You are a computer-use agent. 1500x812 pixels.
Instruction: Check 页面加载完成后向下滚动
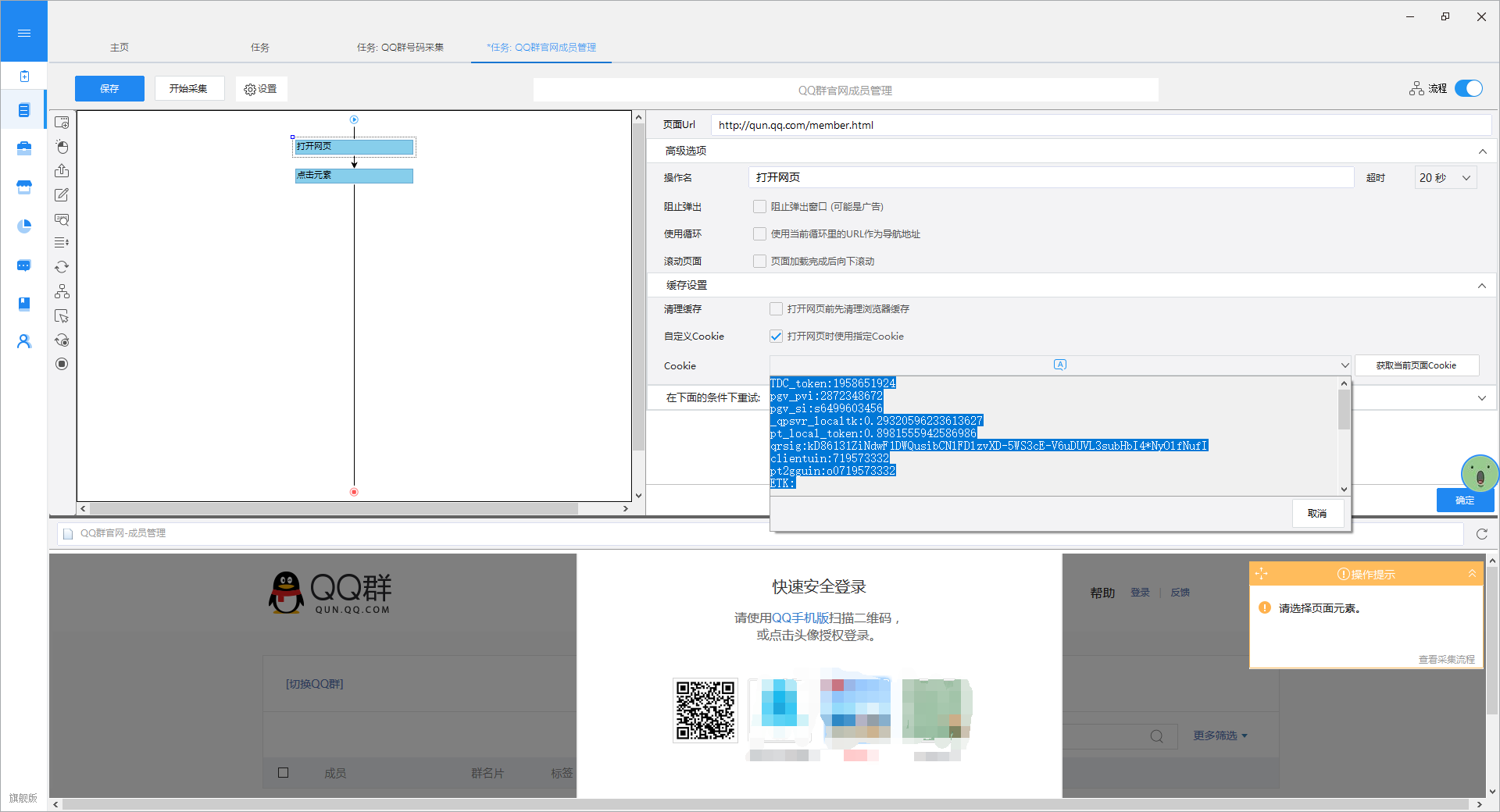coord(759,262)
